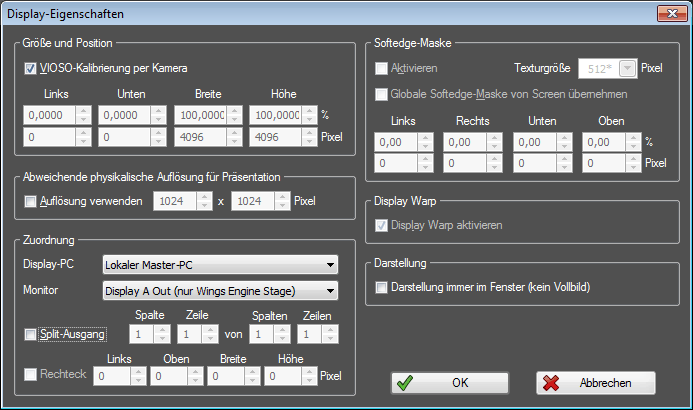Image resolution: width=693 pixels, height=410 pixels.
Task: Toggle Display Warp aktivieren checkbox
Action: pyautogui.click(x=381, y=225)
